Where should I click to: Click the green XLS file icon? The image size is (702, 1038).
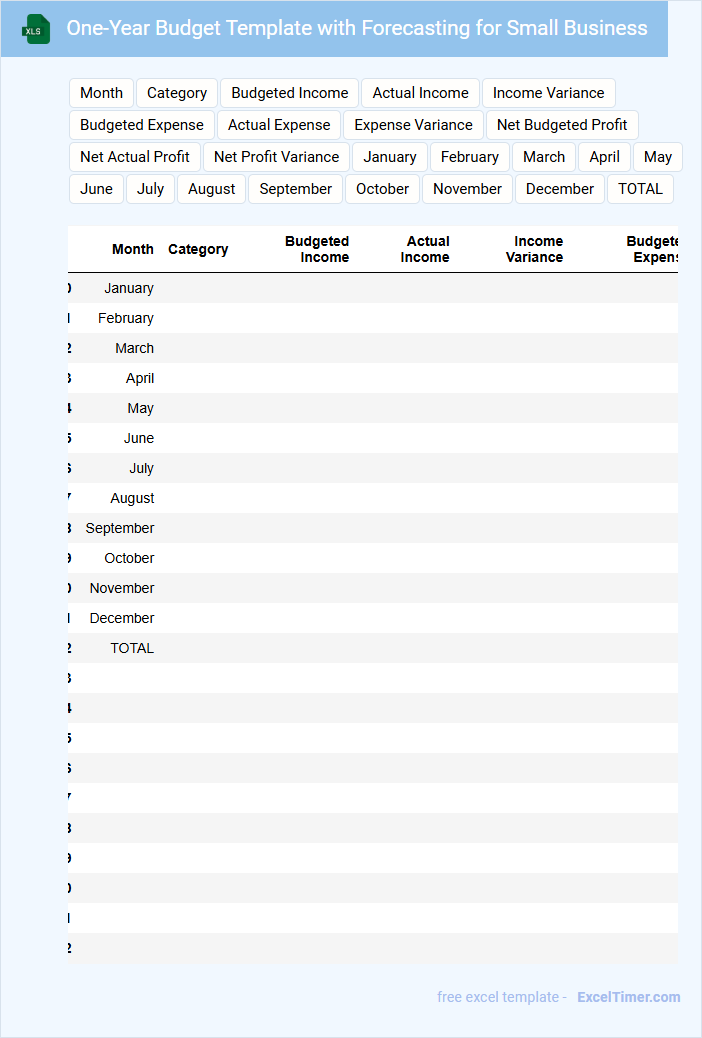coord(34,29)
